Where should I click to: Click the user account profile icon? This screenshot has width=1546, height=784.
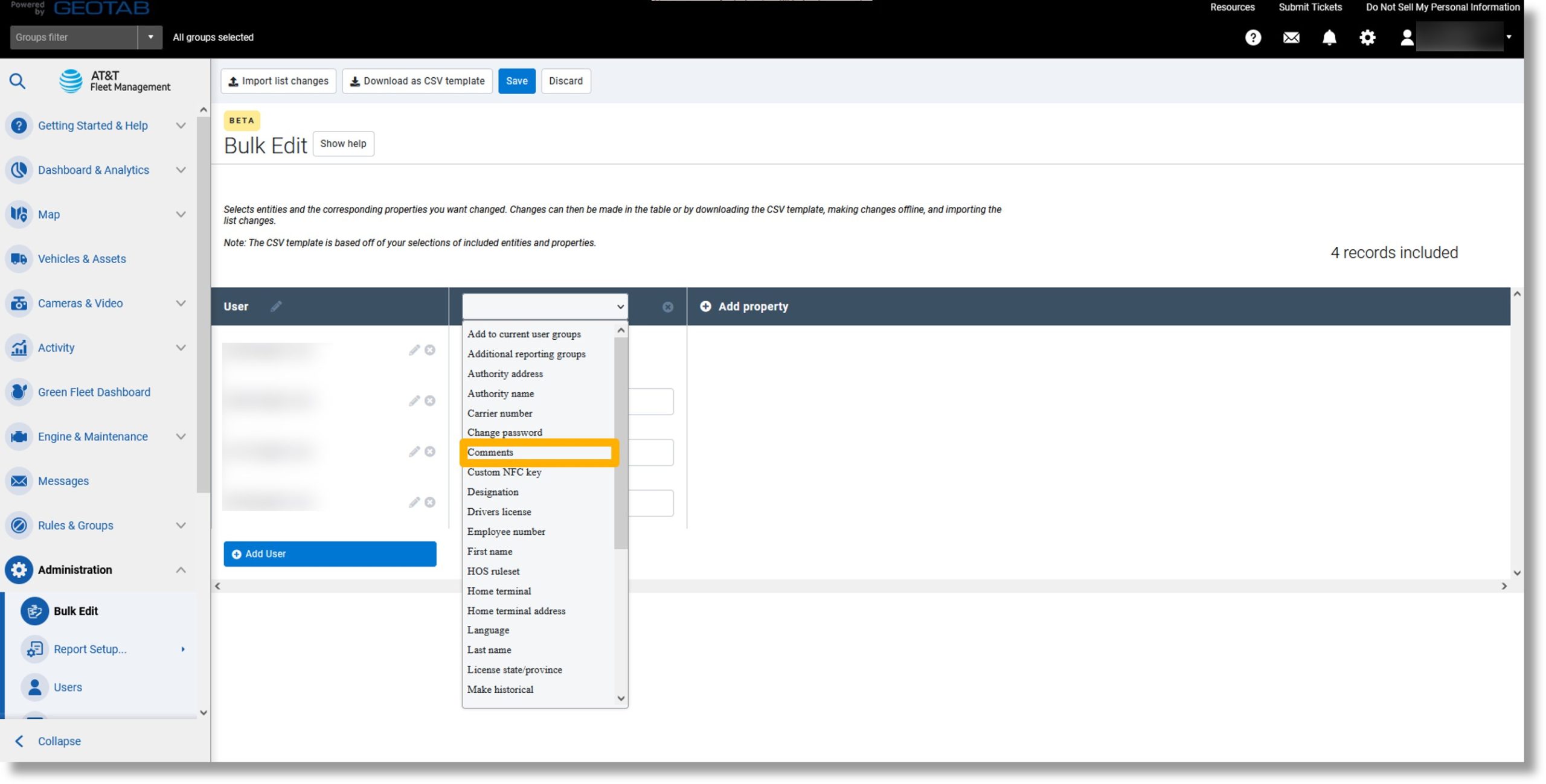click(1407, 37)
